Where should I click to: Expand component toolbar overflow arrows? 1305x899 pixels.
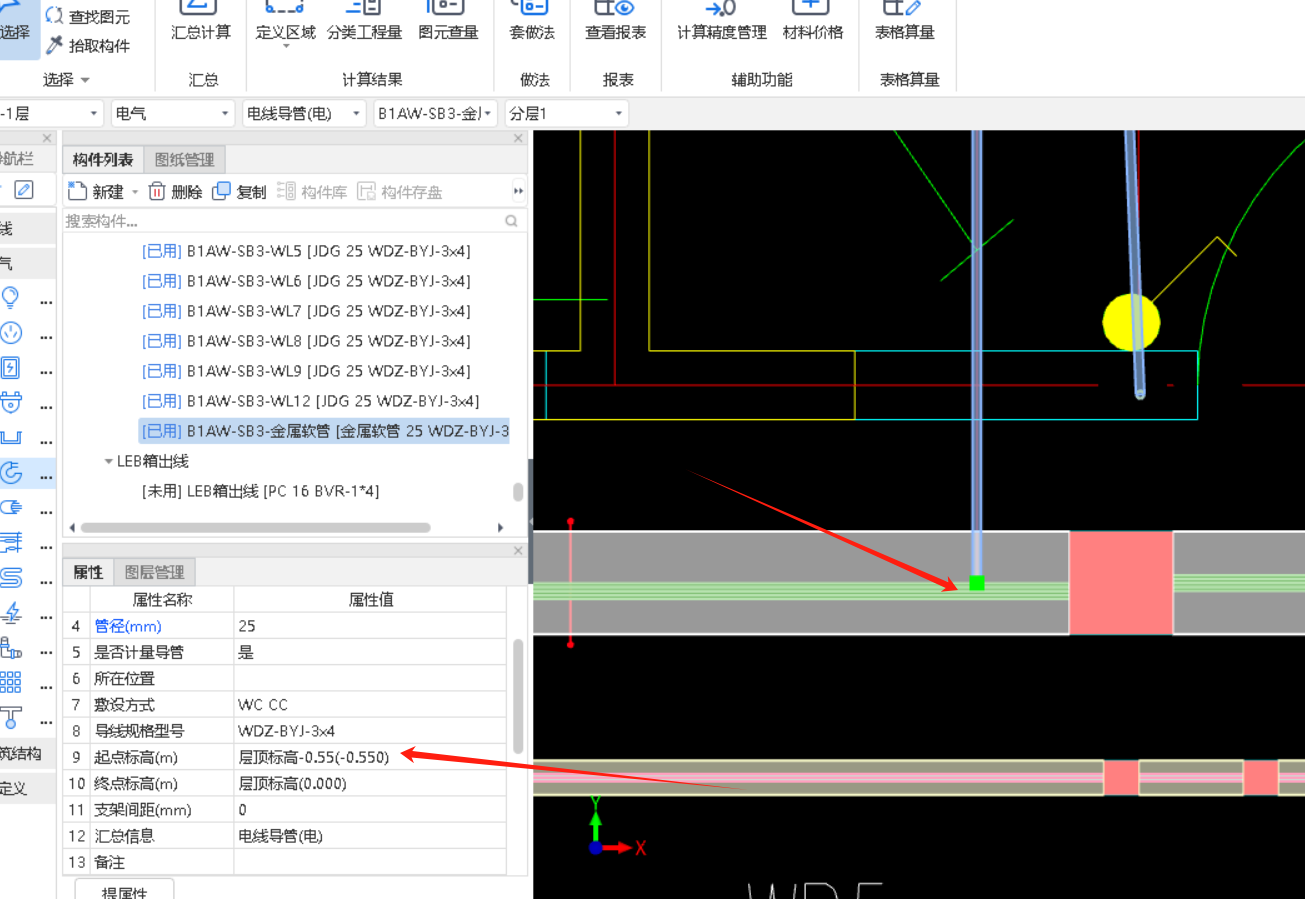click(x=518, y=191)
